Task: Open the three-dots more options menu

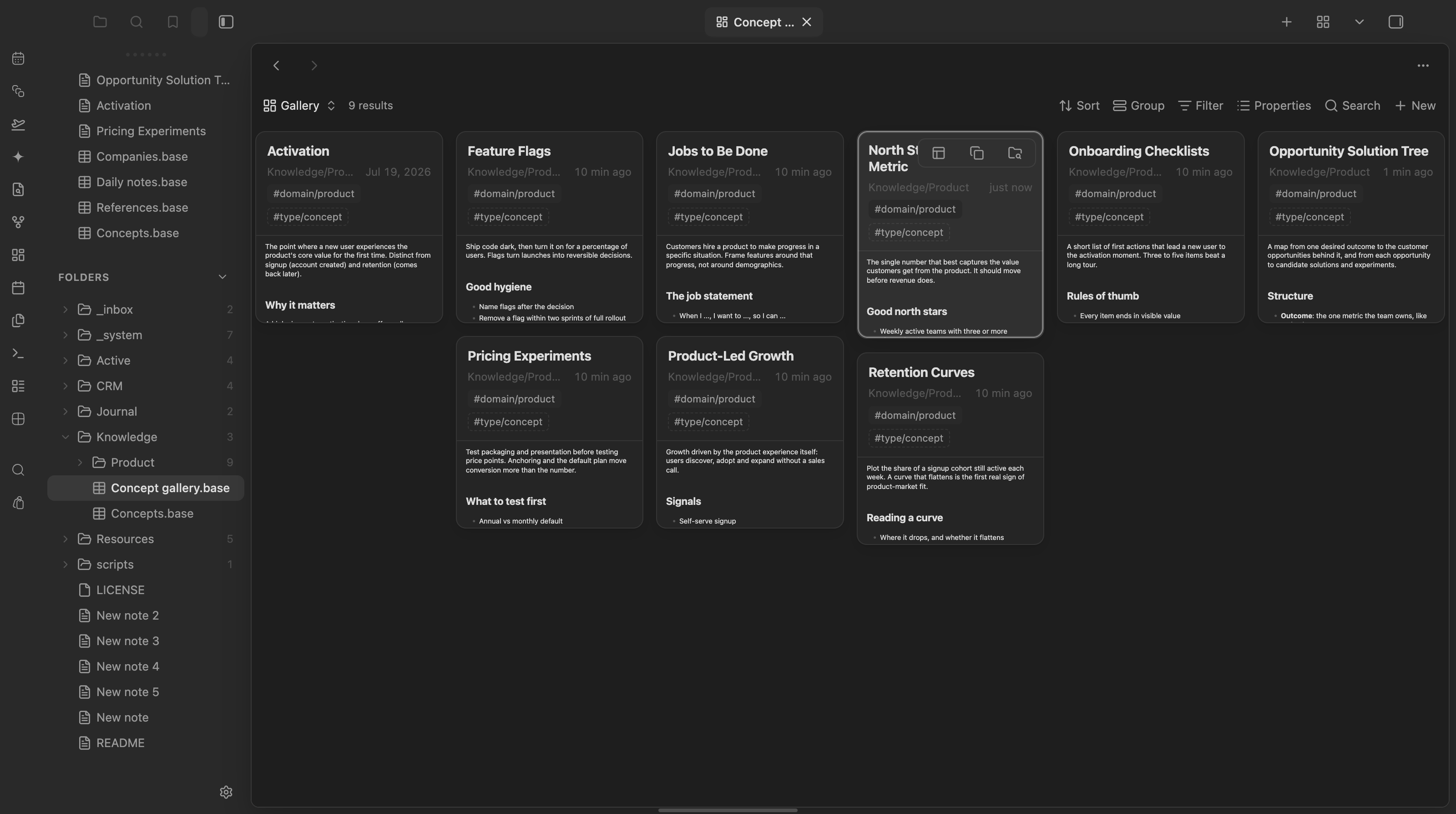Action: 1423,66
